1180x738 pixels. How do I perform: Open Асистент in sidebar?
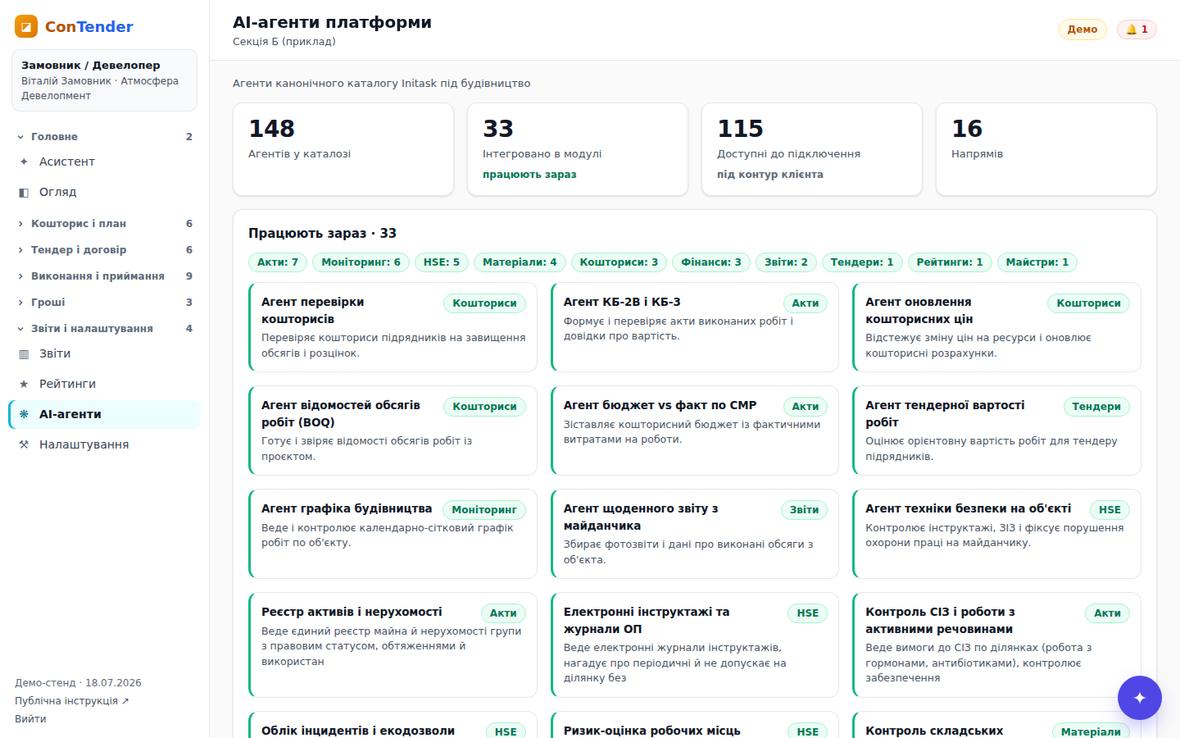[x=105, y=162]
